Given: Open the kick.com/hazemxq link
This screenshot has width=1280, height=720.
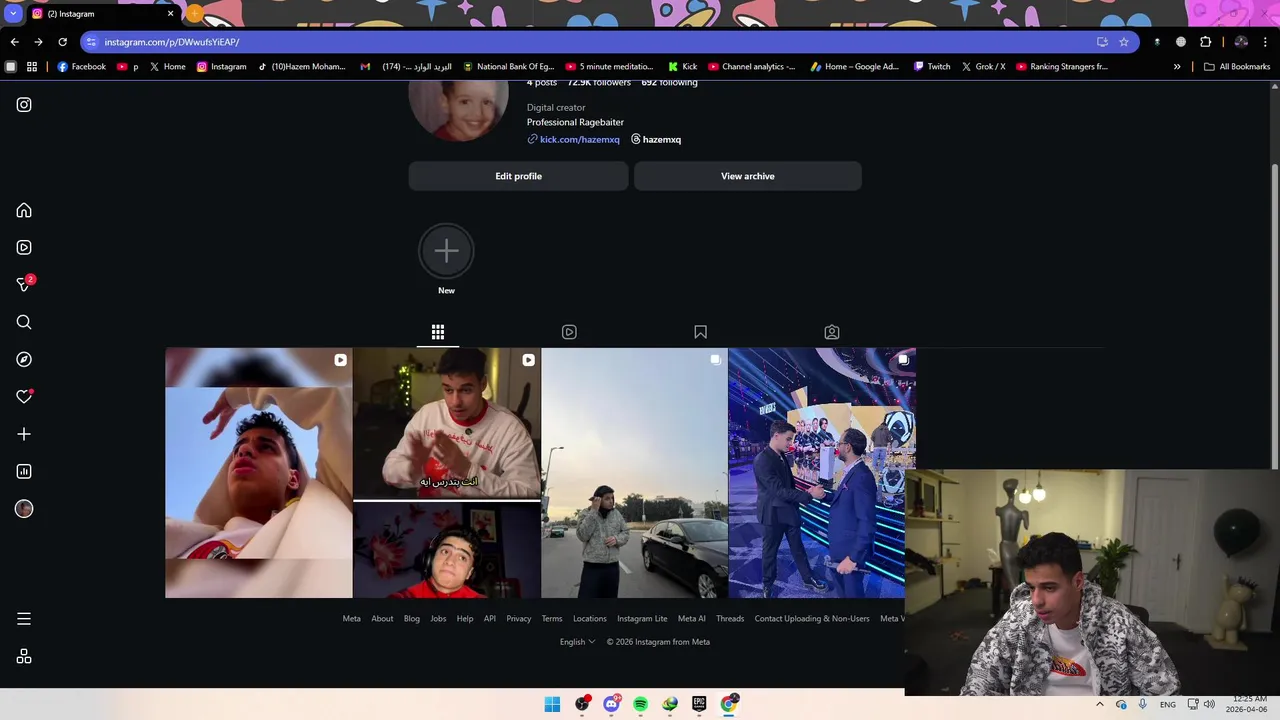Looking at the screenshot, I should click(x=580, y=140).
